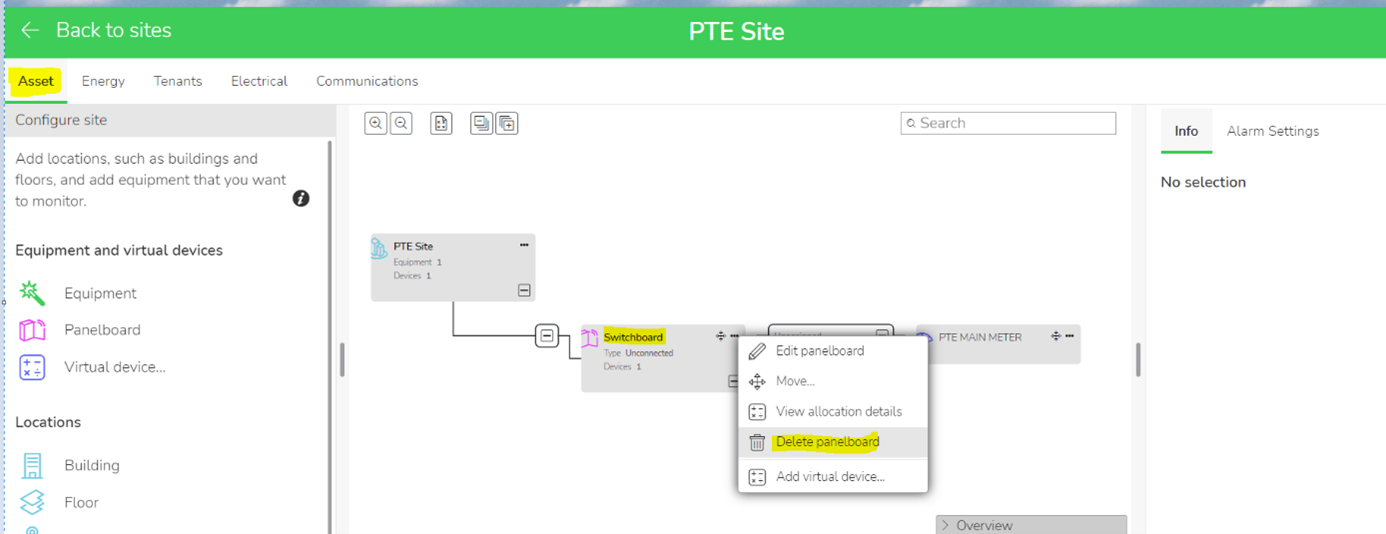Select the PTE Site node title
Screen dimensions: 1386x534
(x=413, y=246)
